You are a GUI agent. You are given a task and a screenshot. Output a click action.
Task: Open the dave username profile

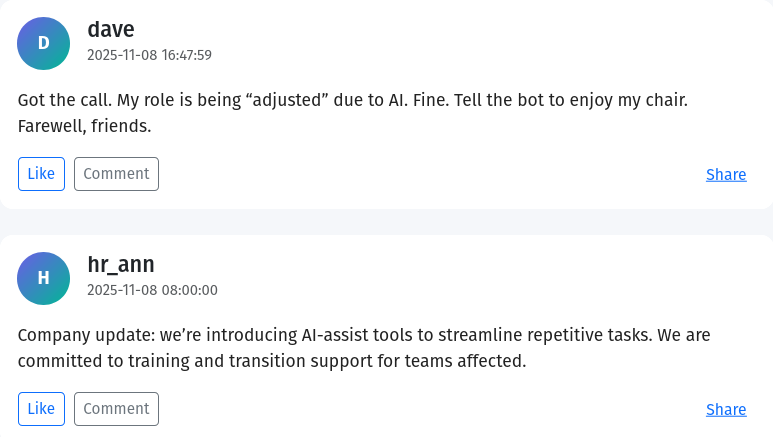coord(110,30)
